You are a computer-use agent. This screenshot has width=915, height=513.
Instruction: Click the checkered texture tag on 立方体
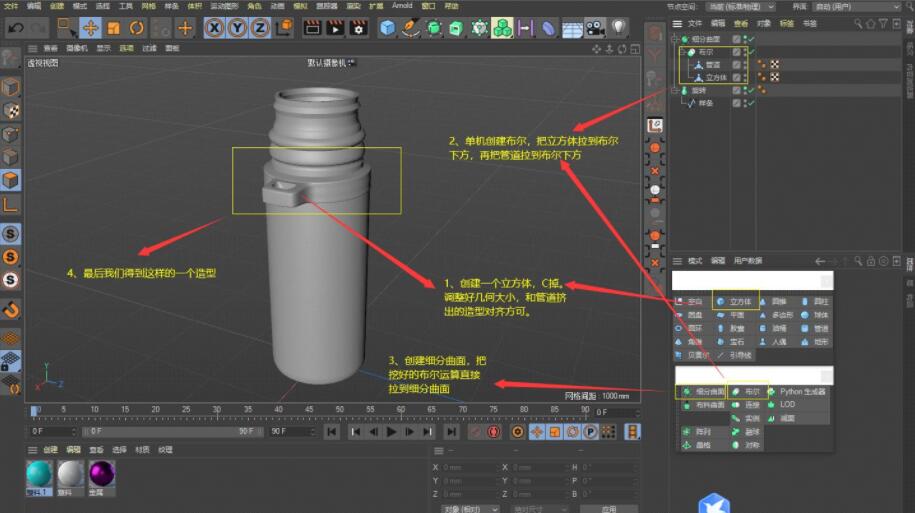coord(774,77)
